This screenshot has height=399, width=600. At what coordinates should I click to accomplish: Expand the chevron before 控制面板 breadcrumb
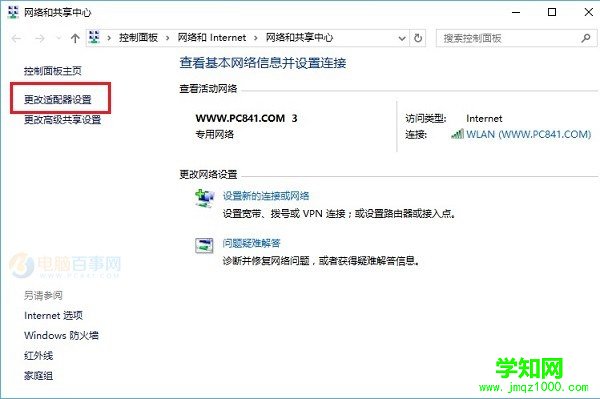tap(109, 38)
